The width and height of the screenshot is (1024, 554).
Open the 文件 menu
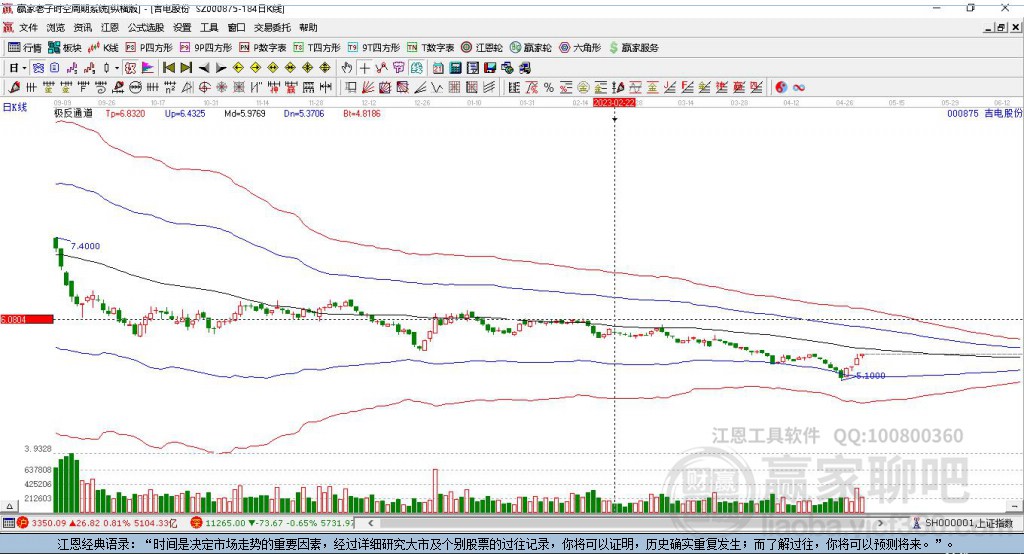28,27
